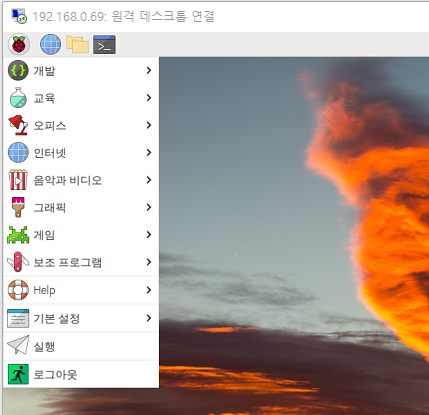Select 로그아웃 to log out
The height and width of the screenshot is (415, 429).
[x=81, y=374]
